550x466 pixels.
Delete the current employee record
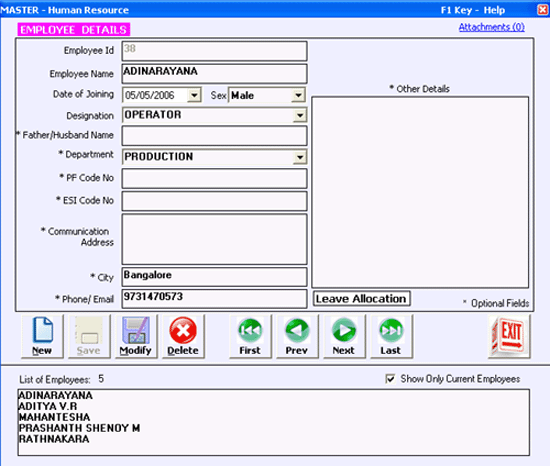(183, 336)
